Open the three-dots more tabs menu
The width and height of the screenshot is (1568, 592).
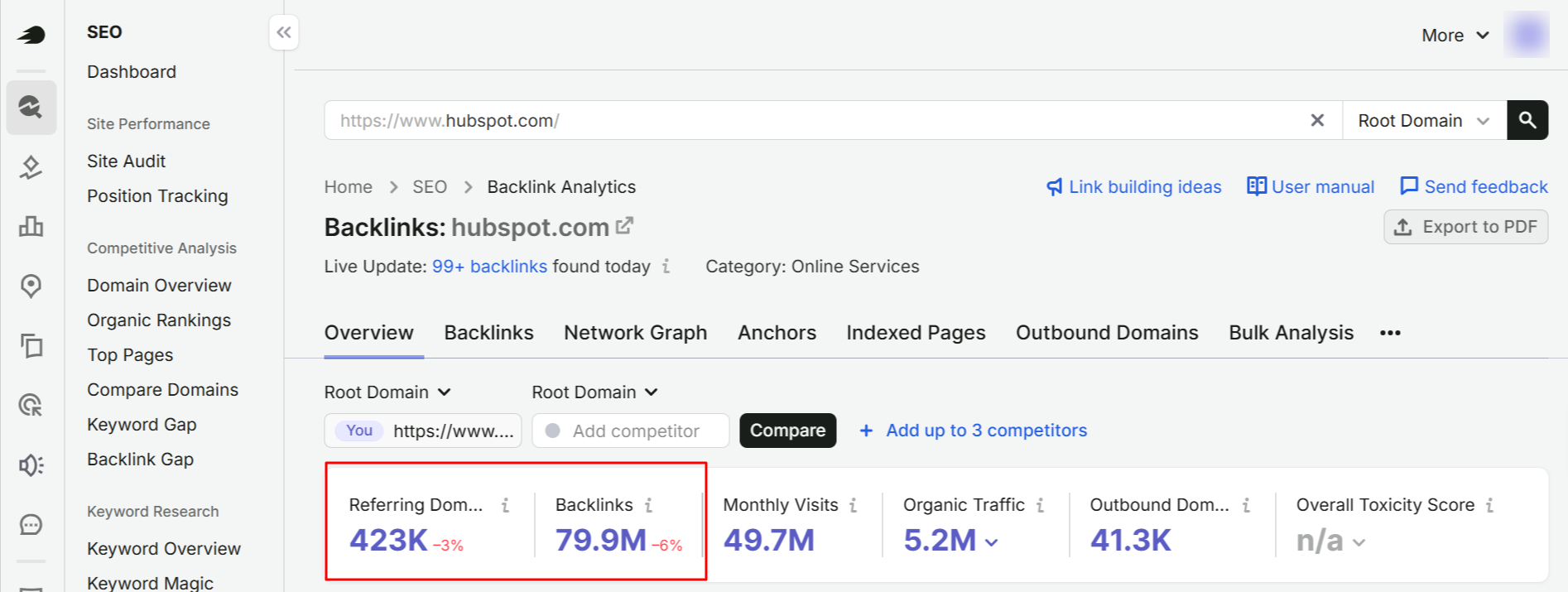tap(1390, 333)
